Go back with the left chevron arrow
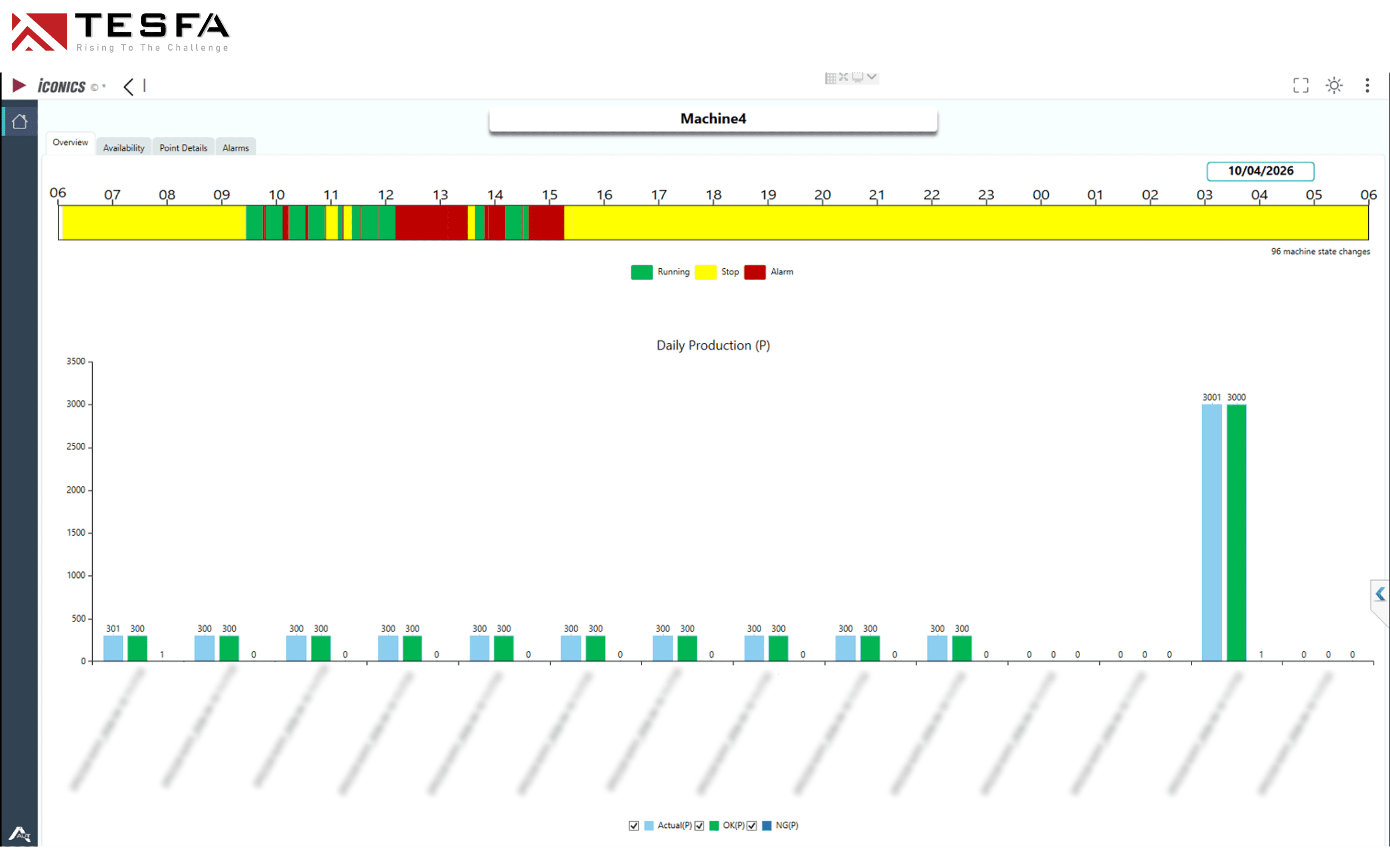This screenshot has height=868, width=1390. point(128,87)
